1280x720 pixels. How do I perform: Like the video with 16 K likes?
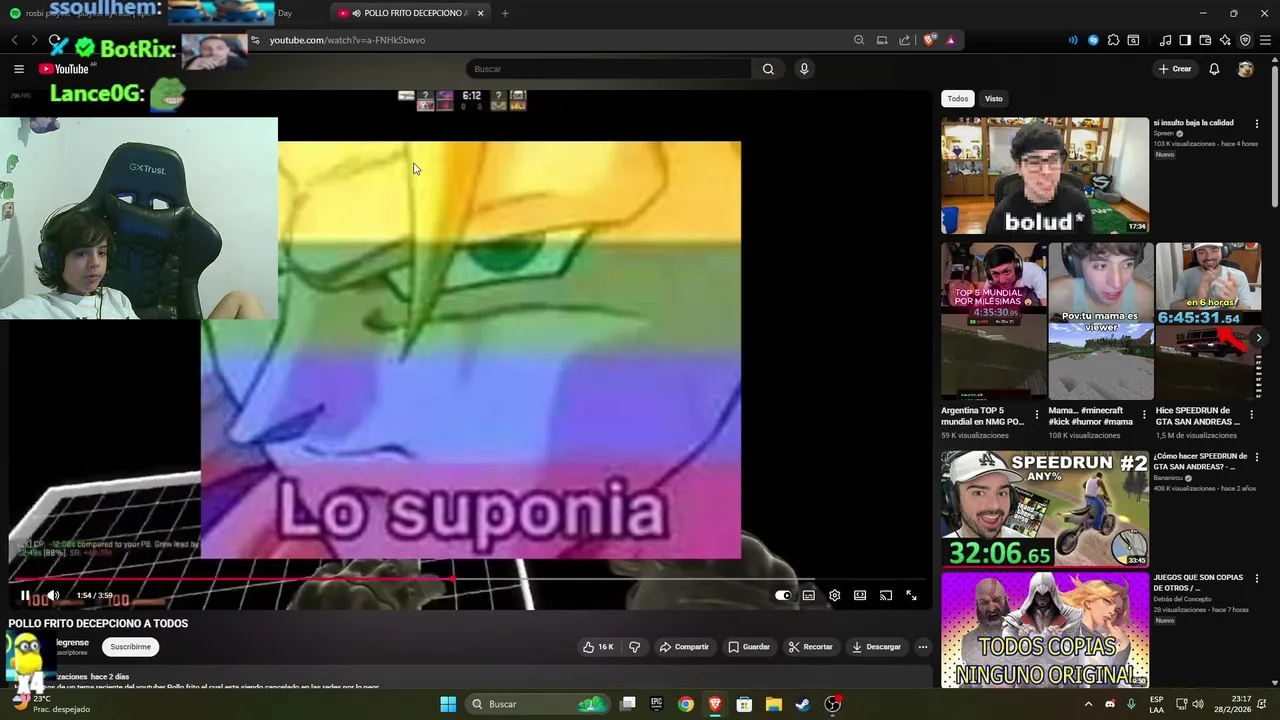pos(598,647)
